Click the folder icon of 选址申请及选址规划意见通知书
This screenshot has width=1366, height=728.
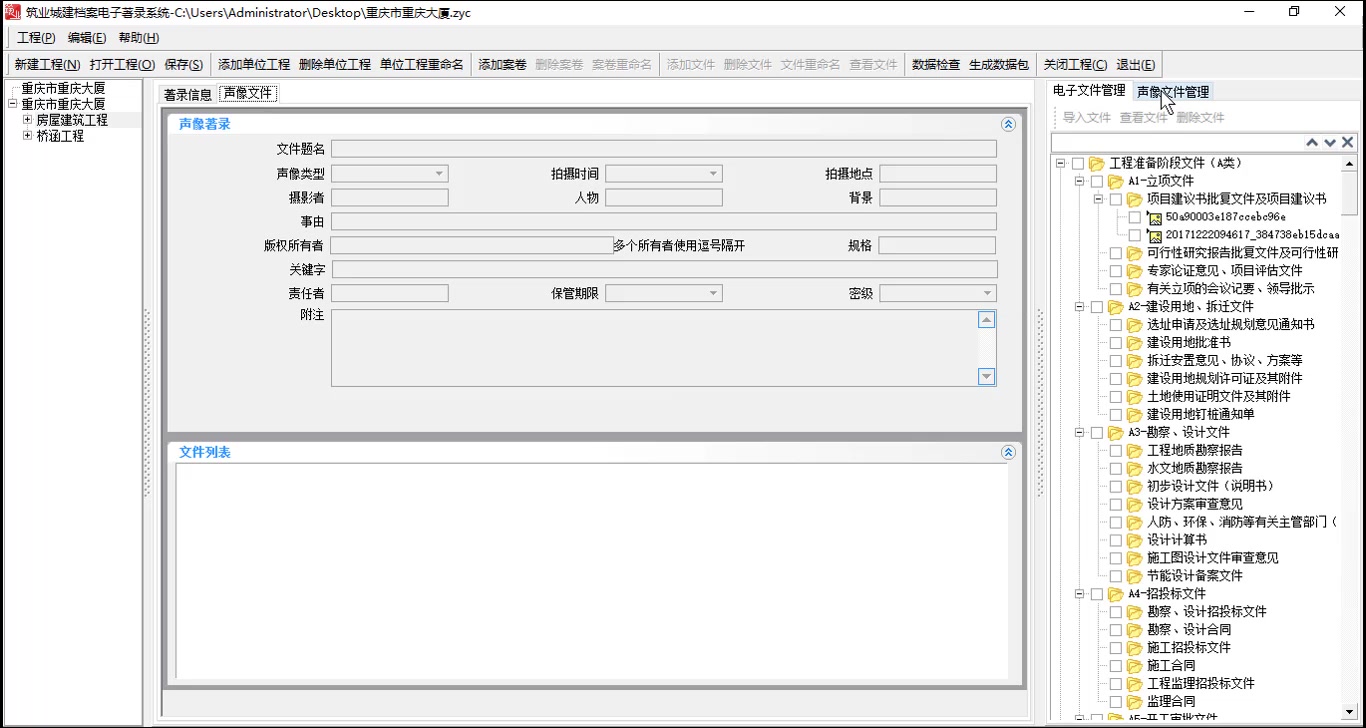point(1134,324)
